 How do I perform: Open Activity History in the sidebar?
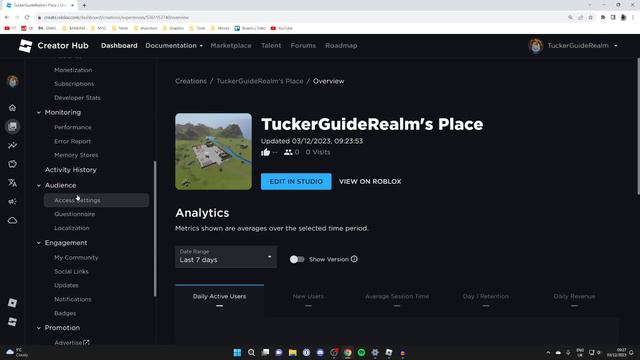[71, 170]
